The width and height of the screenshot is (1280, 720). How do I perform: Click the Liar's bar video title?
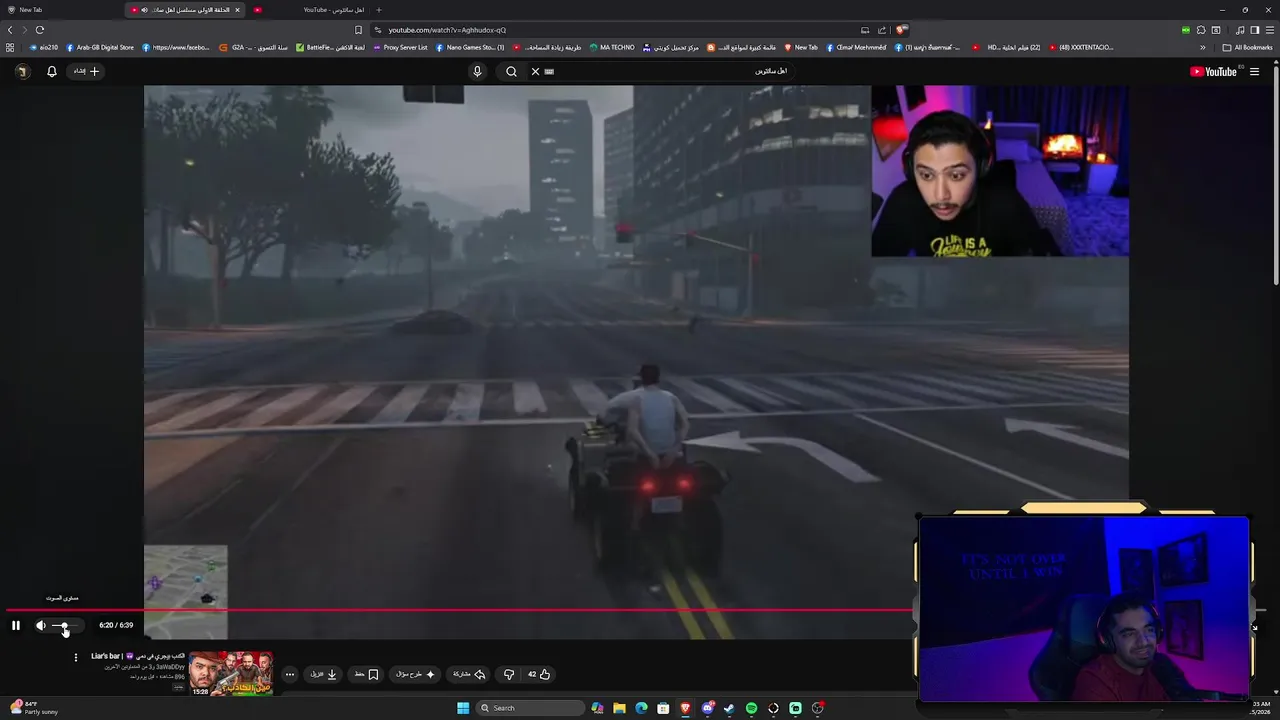pos(138,656)
